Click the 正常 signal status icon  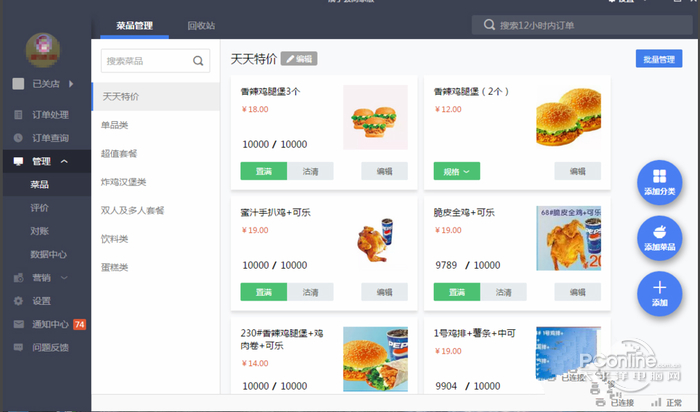pos(656,402)
